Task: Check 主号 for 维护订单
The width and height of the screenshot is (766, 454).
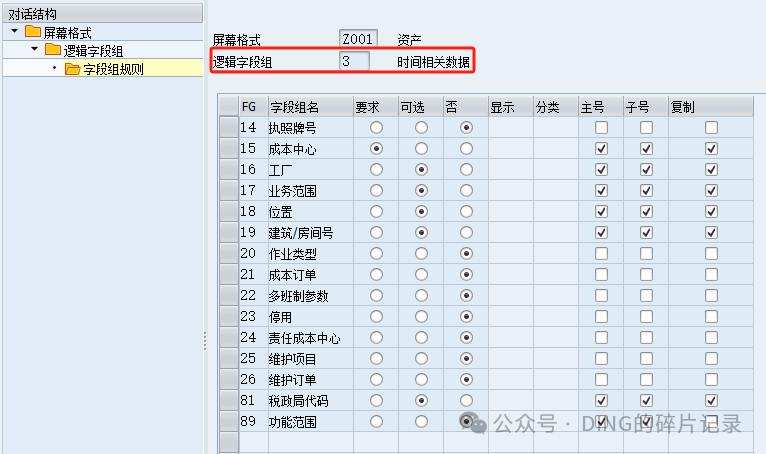Action: coord(601,380)
